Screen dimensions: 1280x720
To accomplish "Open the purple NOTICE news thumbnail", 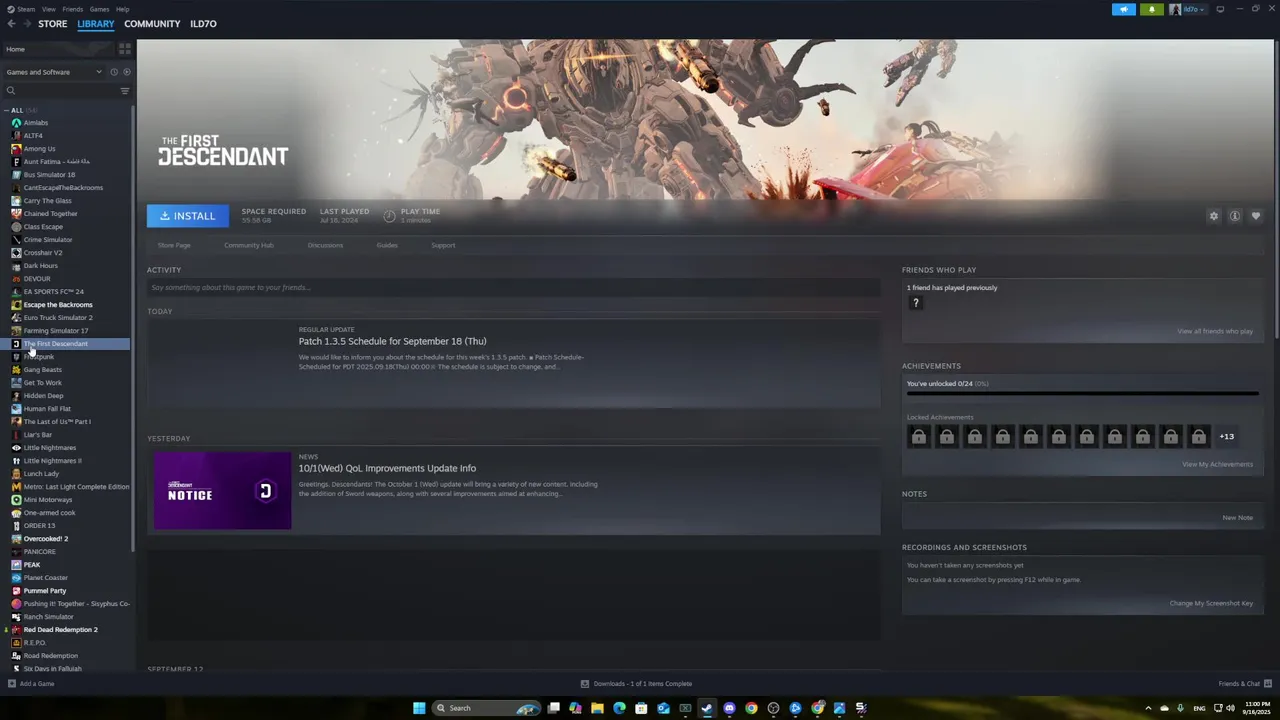I will [222, 490].
